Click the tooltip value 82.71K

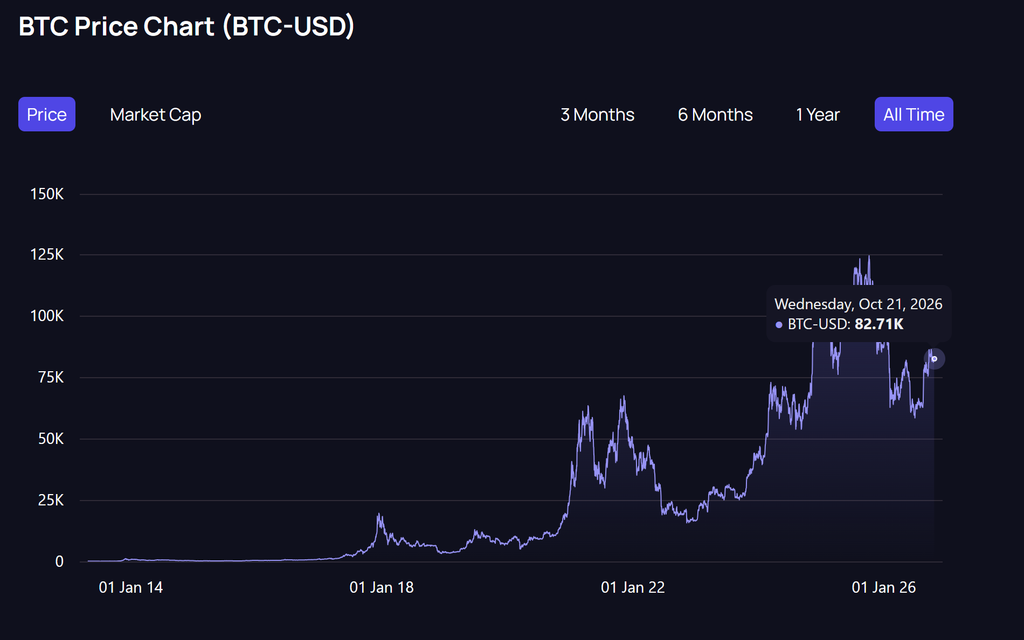879,325
